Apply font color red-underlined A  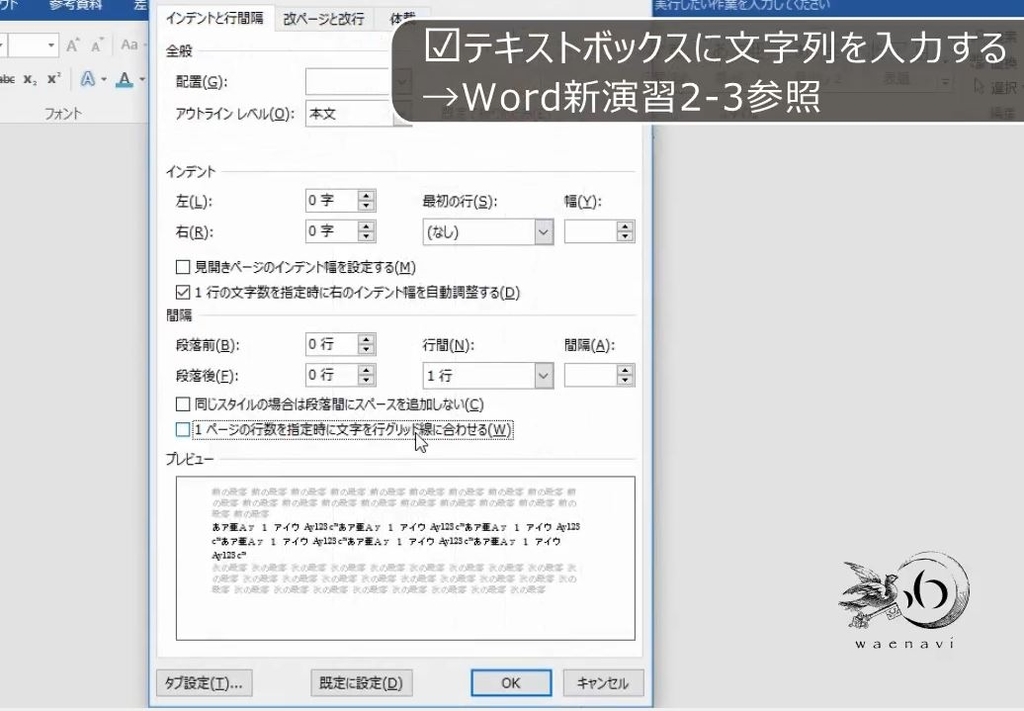[124, 80]
